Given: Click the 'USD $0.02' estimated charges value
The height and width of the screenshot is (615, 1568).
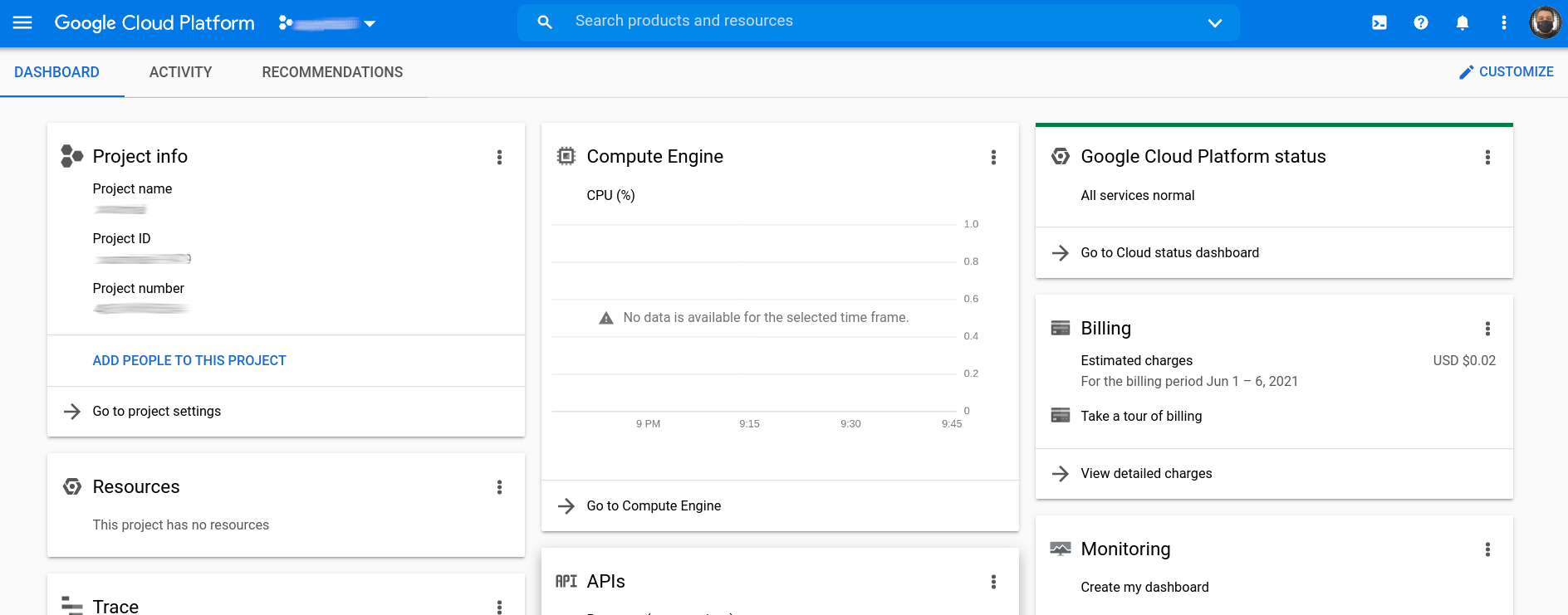Looking at the screenshot, I should coord(1464,360).
